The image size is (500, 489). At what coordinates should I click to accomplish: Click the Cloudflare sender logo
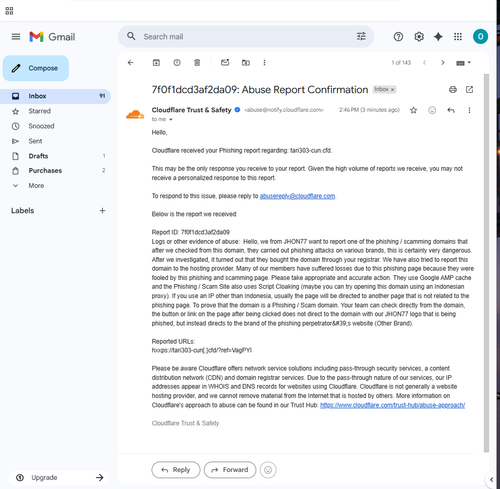(135, 114)
